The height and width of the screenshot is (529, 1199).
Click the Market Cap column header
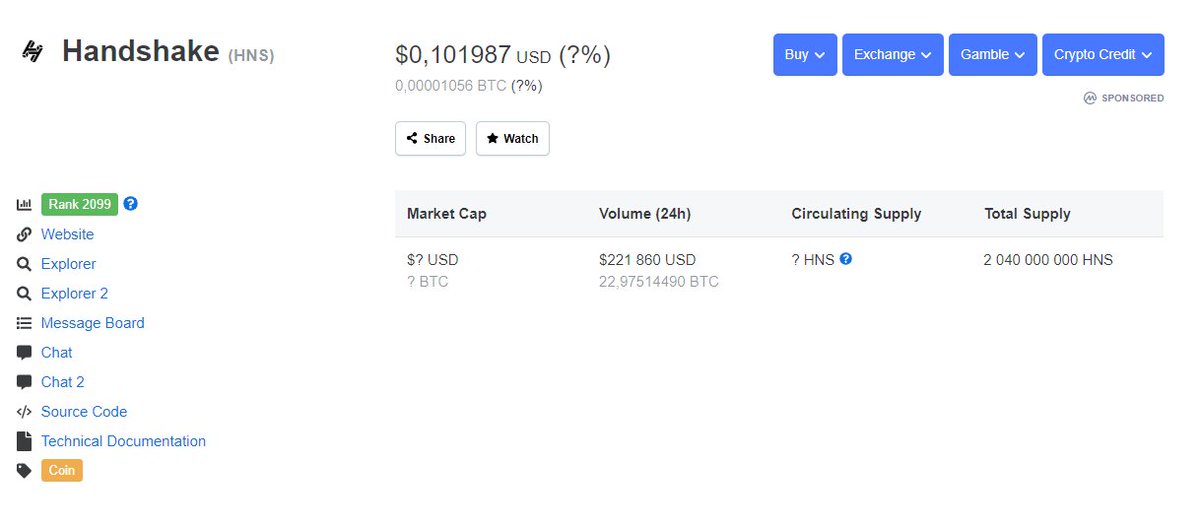[x=447, y=214]
